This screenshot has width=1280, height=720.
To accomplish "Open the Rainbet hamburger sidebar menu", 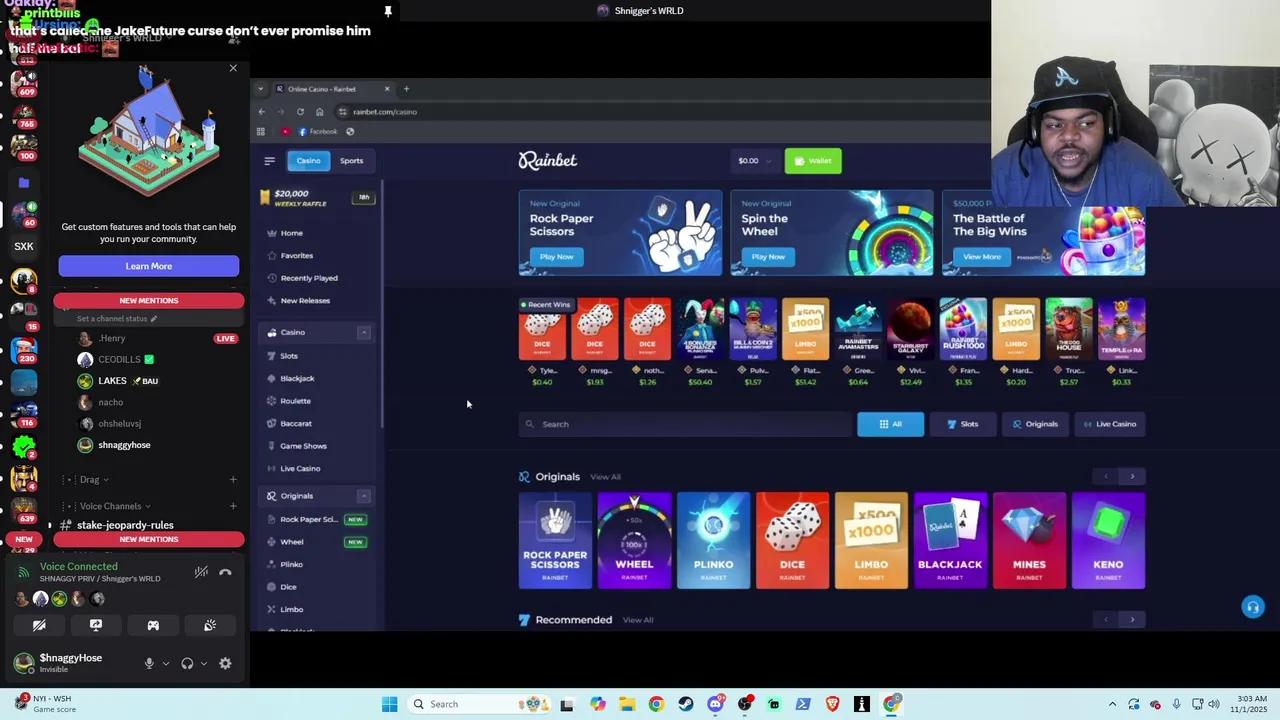I will coord(269,161).
